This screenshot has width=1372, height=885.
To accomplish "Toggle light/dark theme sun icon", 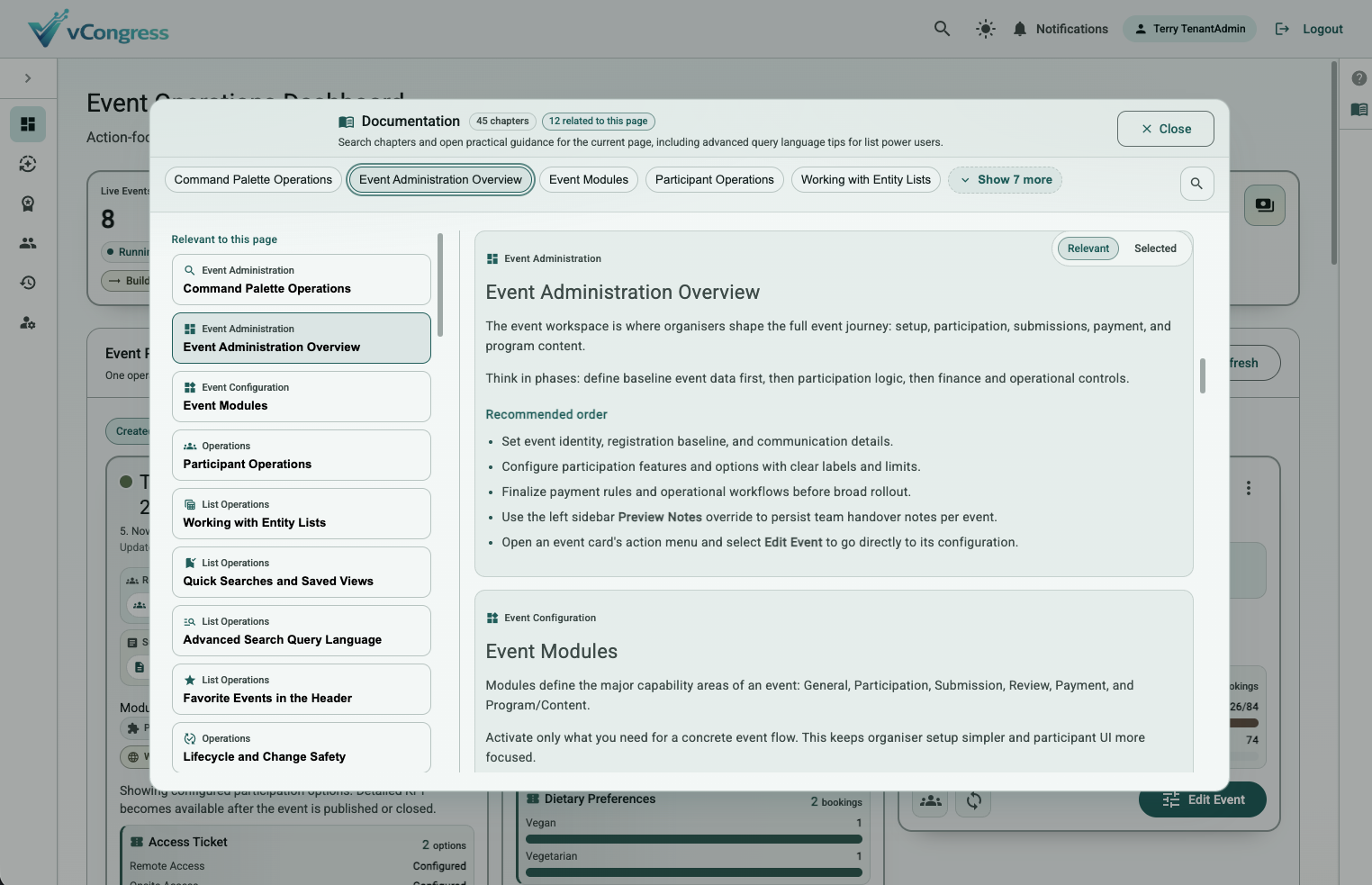I will point(986,29).
